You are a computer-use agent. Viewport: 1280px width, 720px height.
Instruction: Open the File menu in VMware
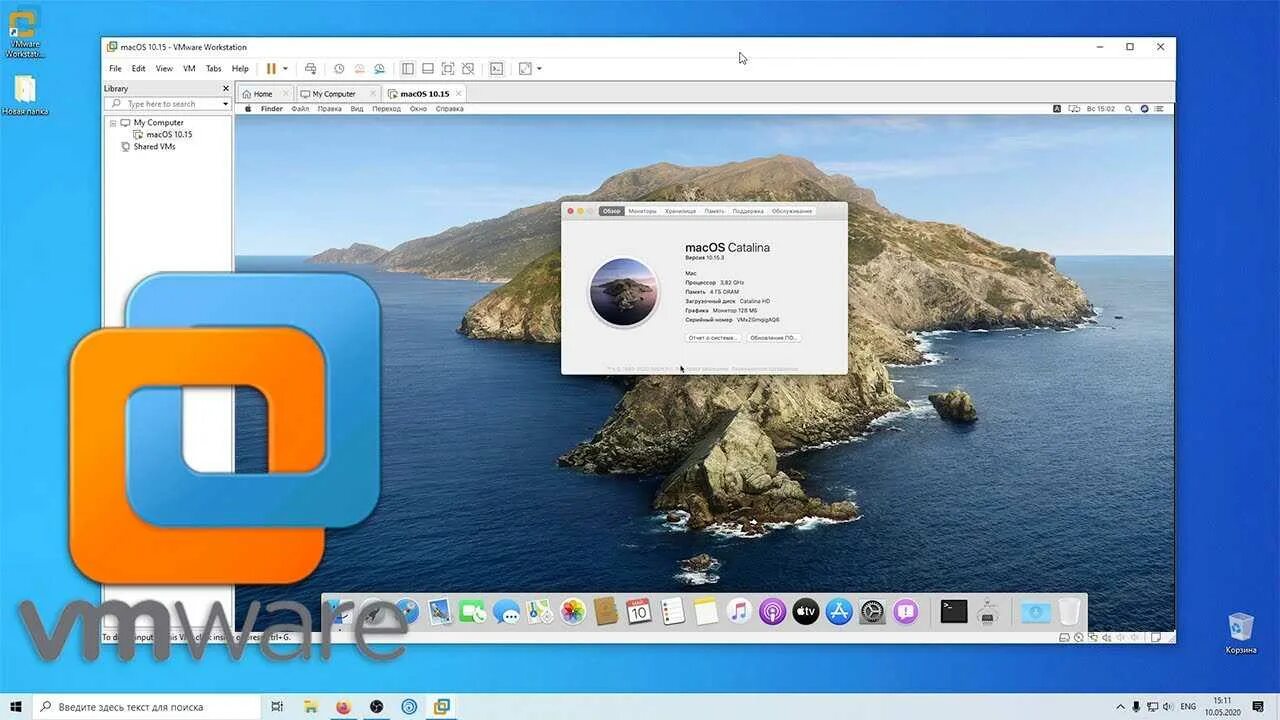click(115, 69)
